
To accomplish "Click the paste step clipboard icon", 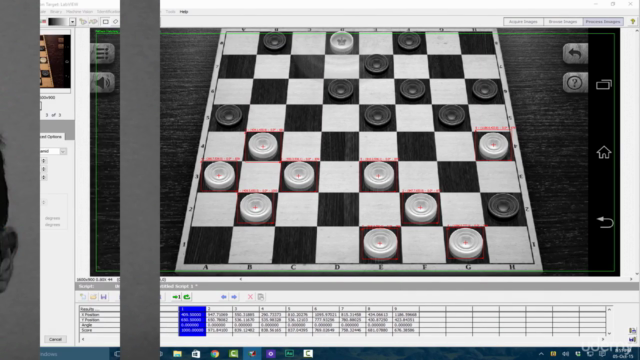I will 261,297.
